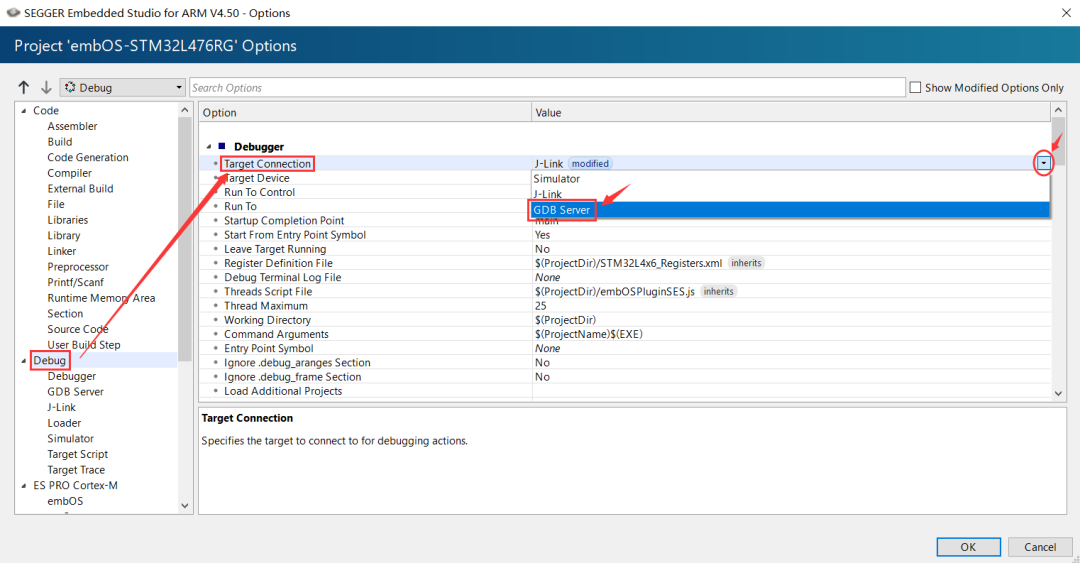Collapse the ES PRO Cortex-M node
This screenshot has height=563, width=1080.
(23, 485)
